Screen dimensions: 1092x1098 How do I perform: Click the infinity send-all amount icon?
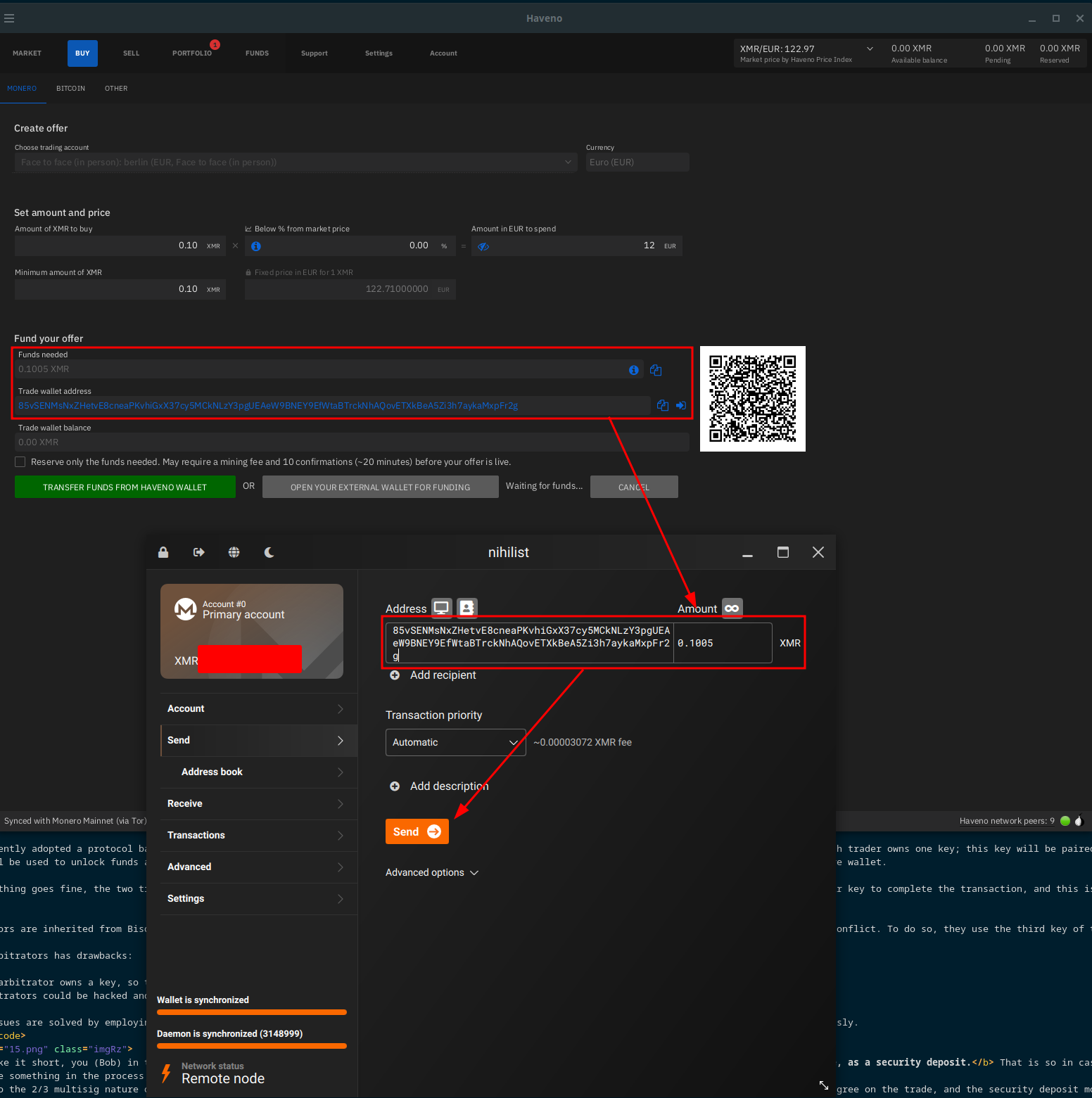click(x=732, y=608)
